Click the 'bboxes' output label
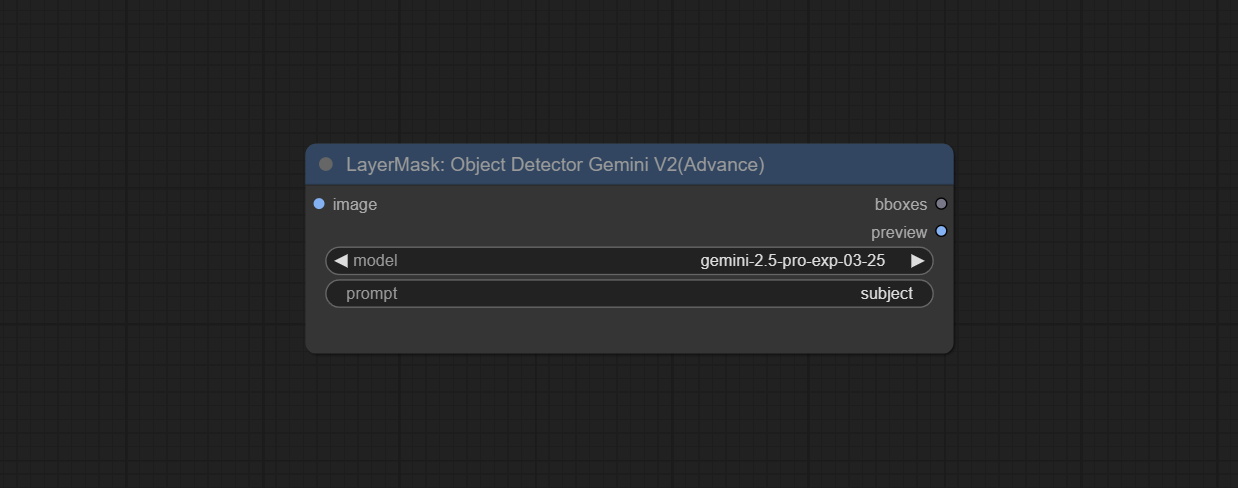Screen dimensions: 1238x488 (x=900, y=204)
